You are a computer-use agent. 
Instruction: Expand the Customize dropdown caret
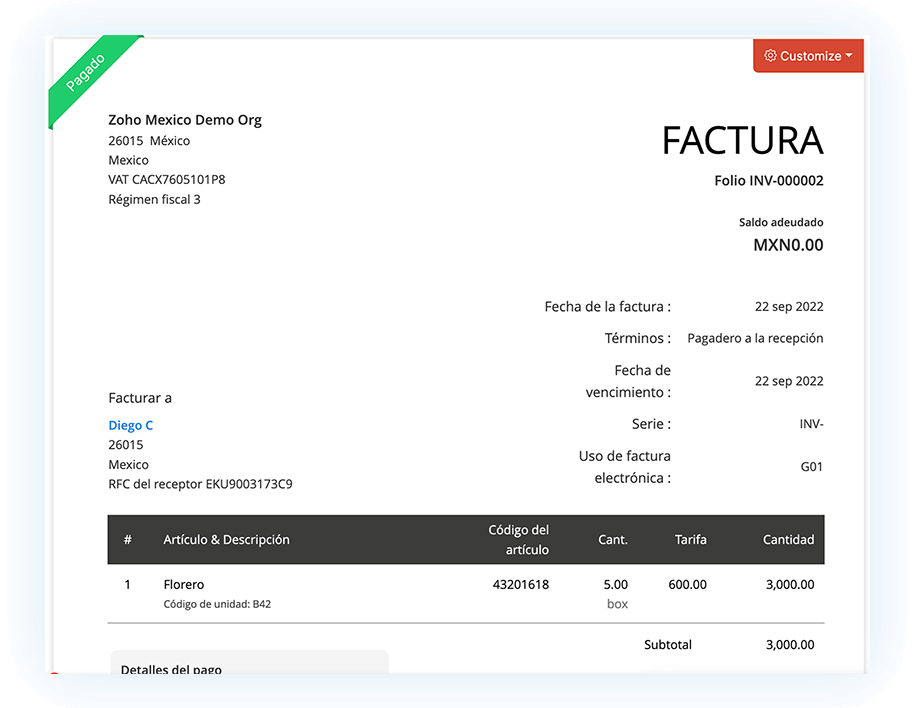pyautogui.click(x=849, y=56)
